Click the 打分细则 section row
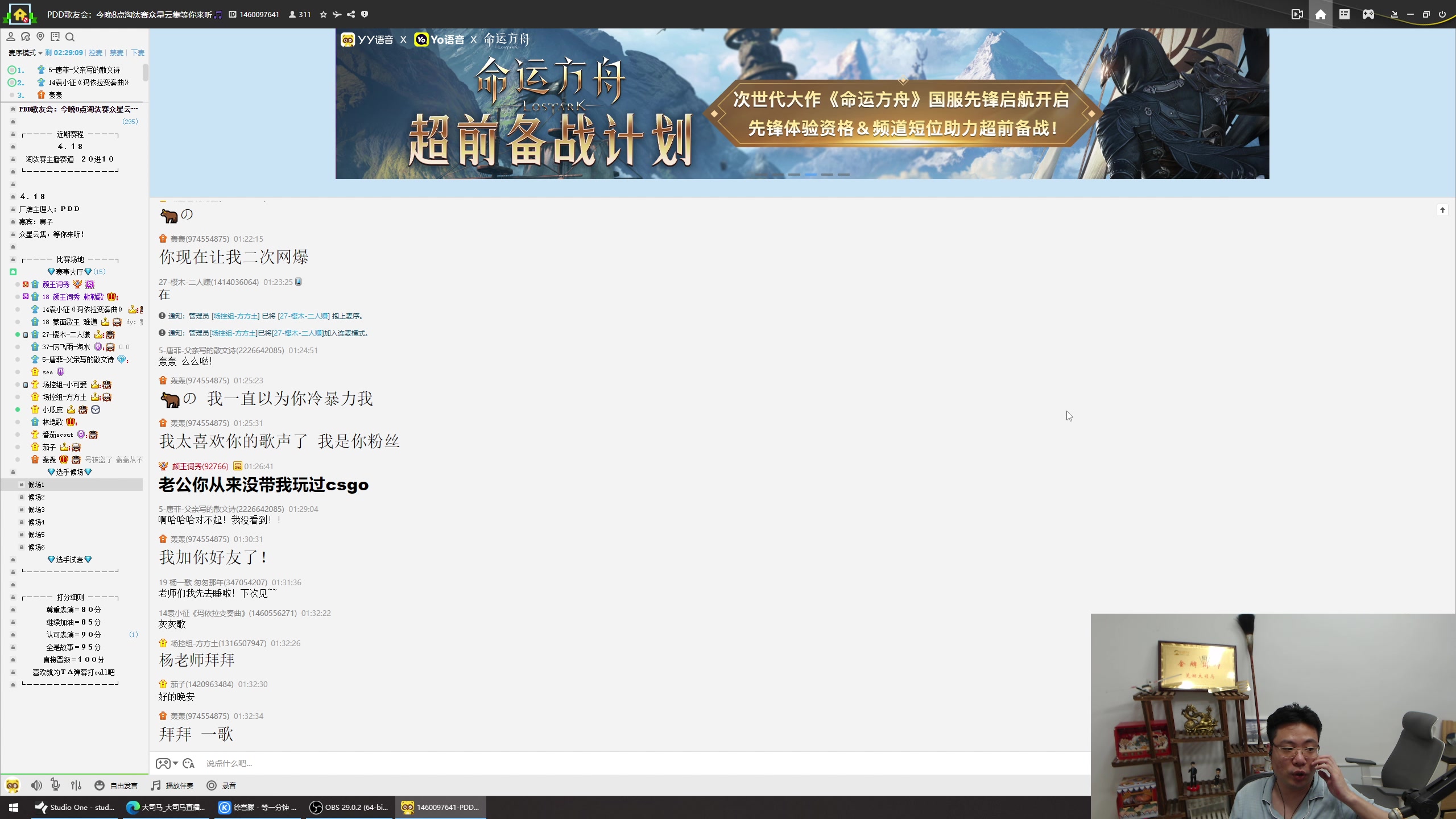This screenshot has height=819, width=1456. point(70,597)
